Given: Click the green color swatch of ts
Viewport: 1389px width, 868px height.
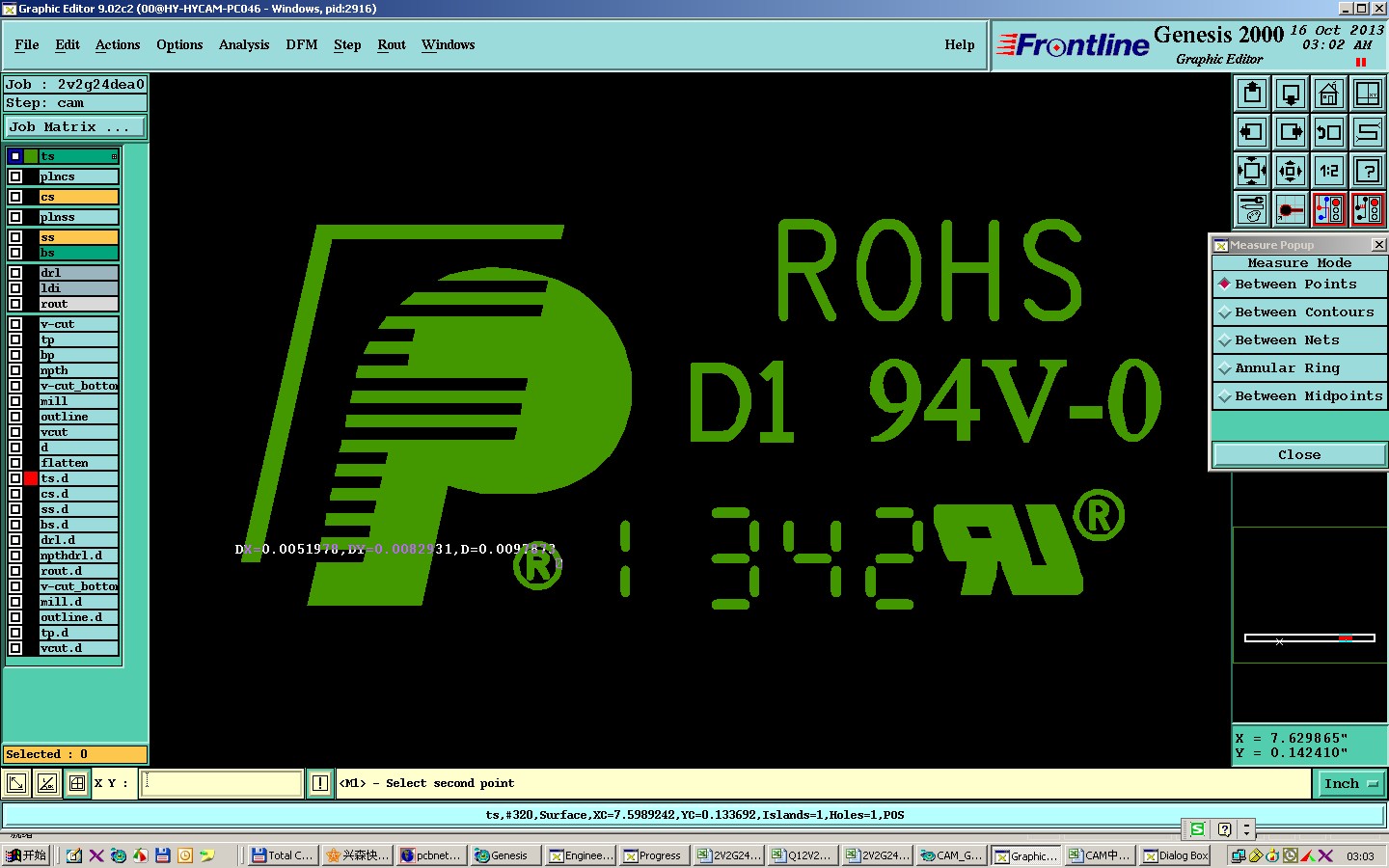Looking at the screenshot, I should tap(32, 156).
